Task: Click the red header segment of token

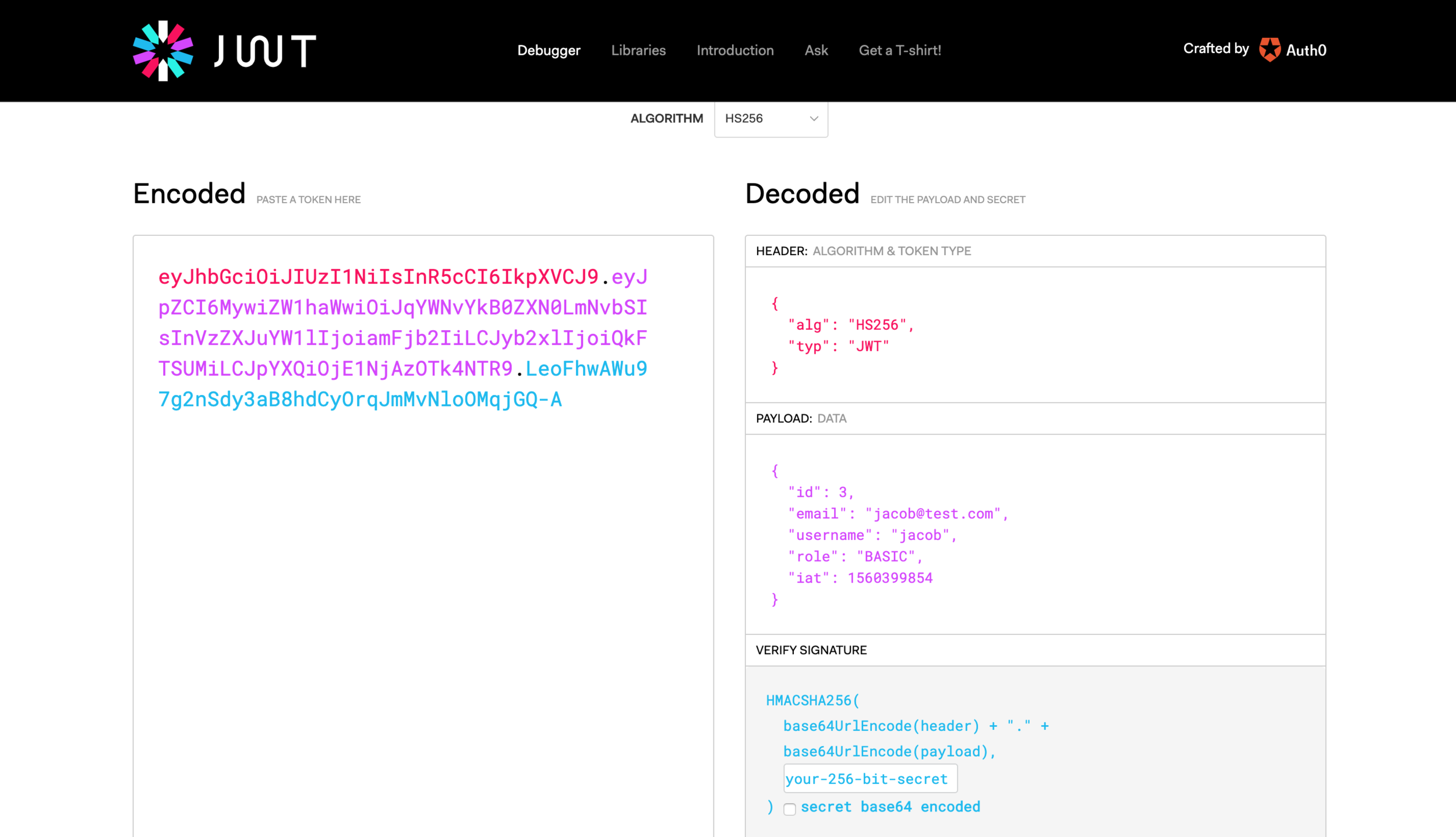Action: (x=379, y=277)
